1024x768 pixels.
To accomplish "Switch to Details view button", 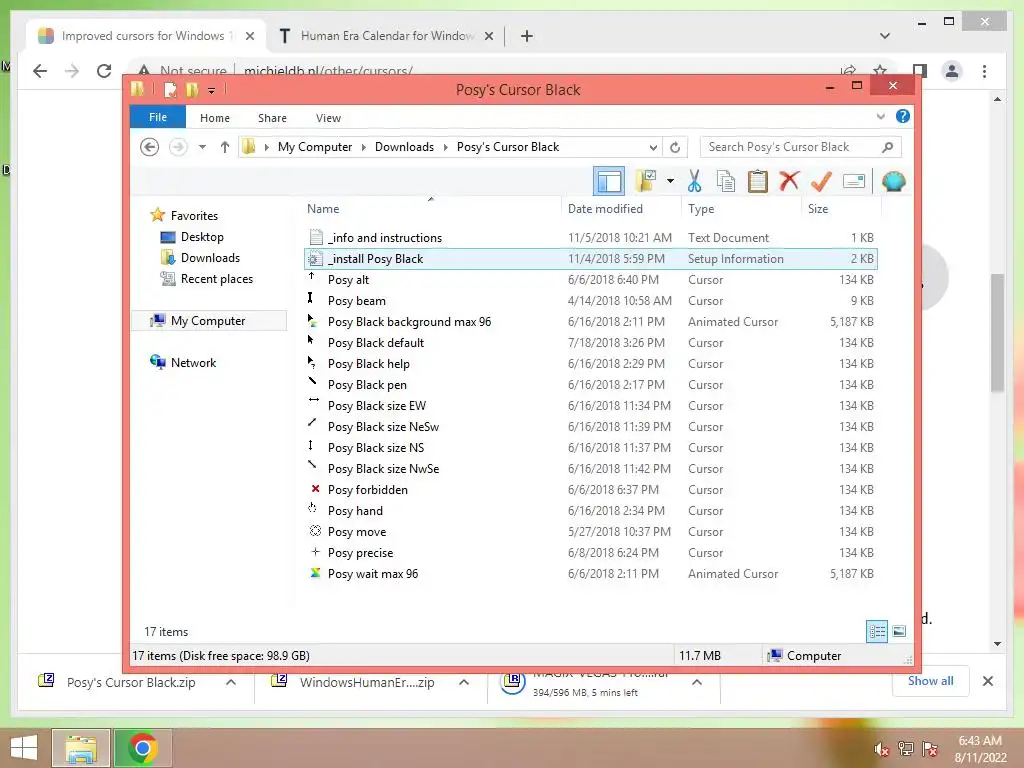I will pos(877,631).
